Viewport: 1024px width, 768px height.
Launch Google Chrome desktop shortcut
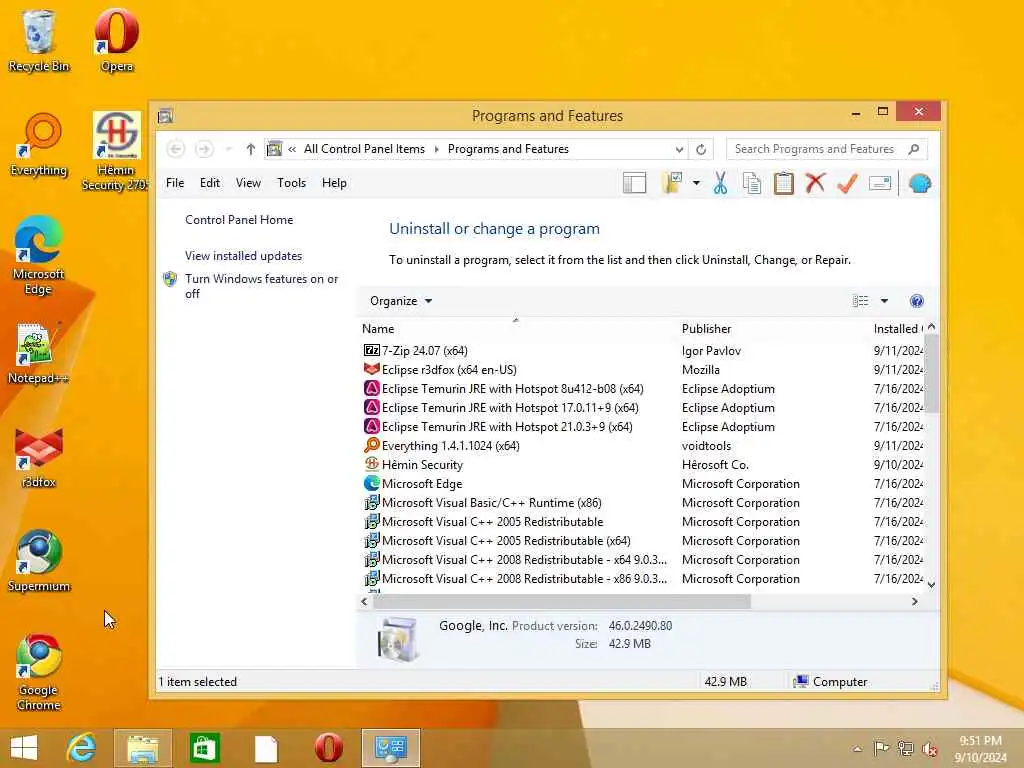tap(39, 673)
